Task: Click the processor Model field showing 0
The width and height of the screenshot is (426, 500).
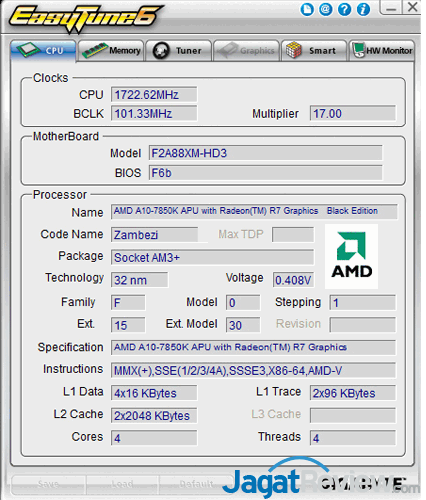Action: 243,303
